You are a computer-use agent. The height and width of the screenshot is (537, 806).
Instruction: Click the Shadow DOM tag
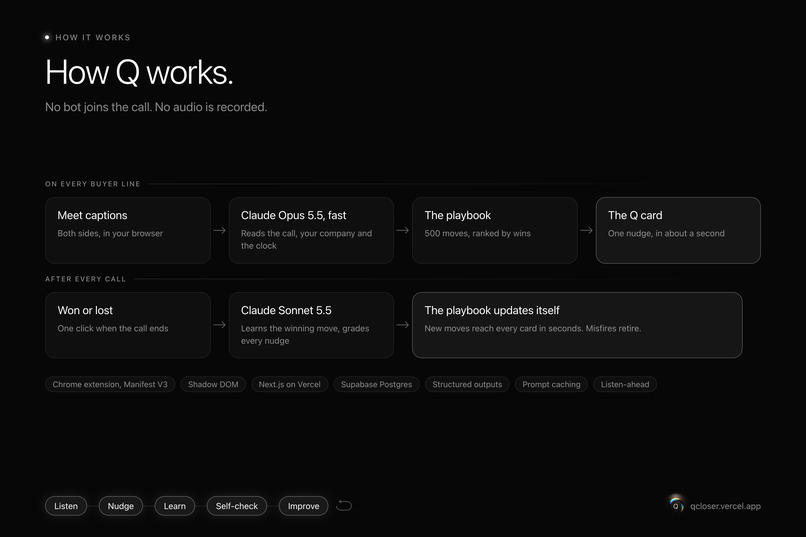pos(213,384)
